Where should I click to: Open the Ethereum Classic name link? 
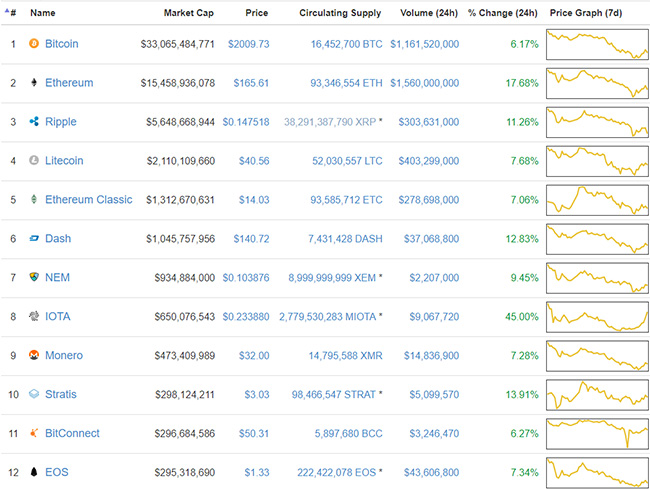pos(88,200)
